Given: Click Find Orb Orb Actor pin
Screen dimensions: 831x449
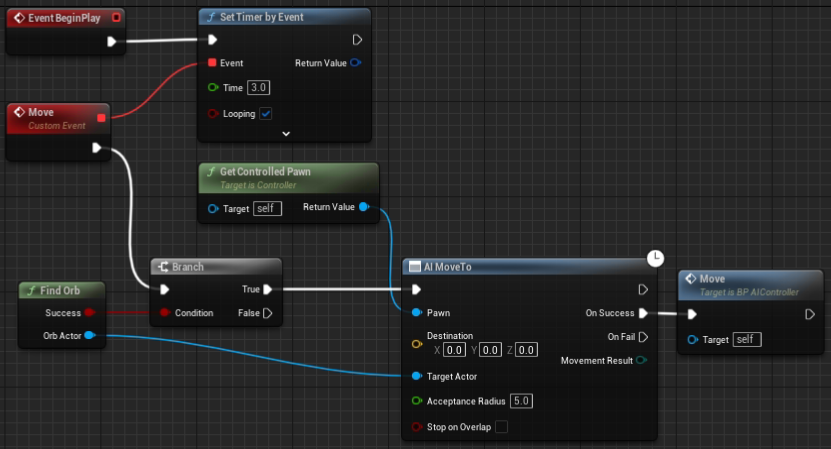Looking at the screenshot, I should point(90,335).
